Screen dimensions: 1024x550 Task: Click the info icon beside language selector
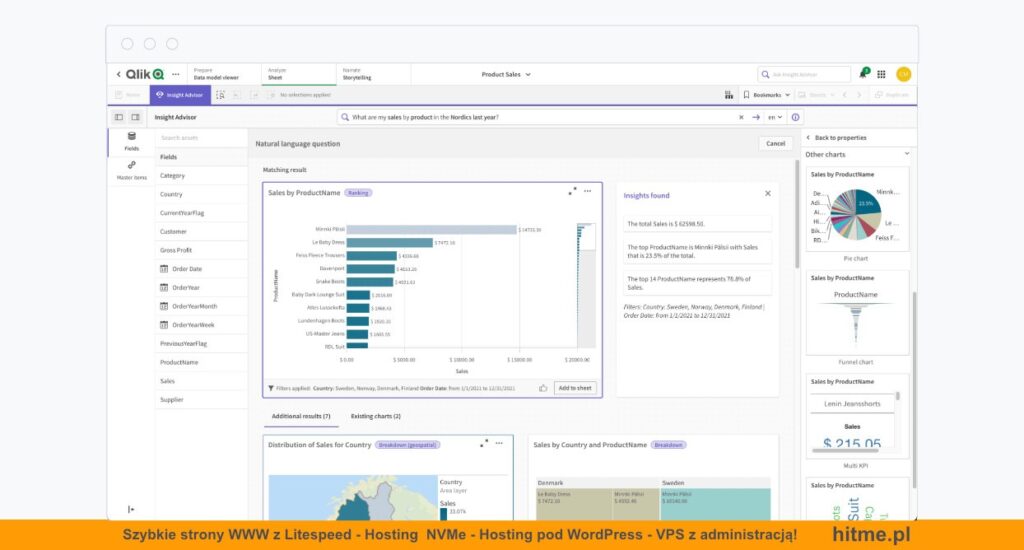796,117
